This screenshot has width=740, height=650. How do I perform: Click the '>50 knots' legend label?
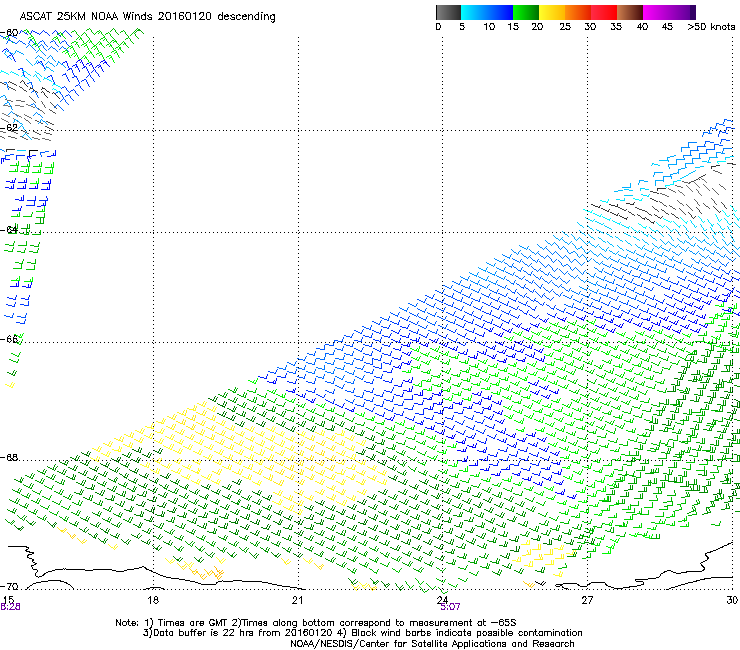711,27
